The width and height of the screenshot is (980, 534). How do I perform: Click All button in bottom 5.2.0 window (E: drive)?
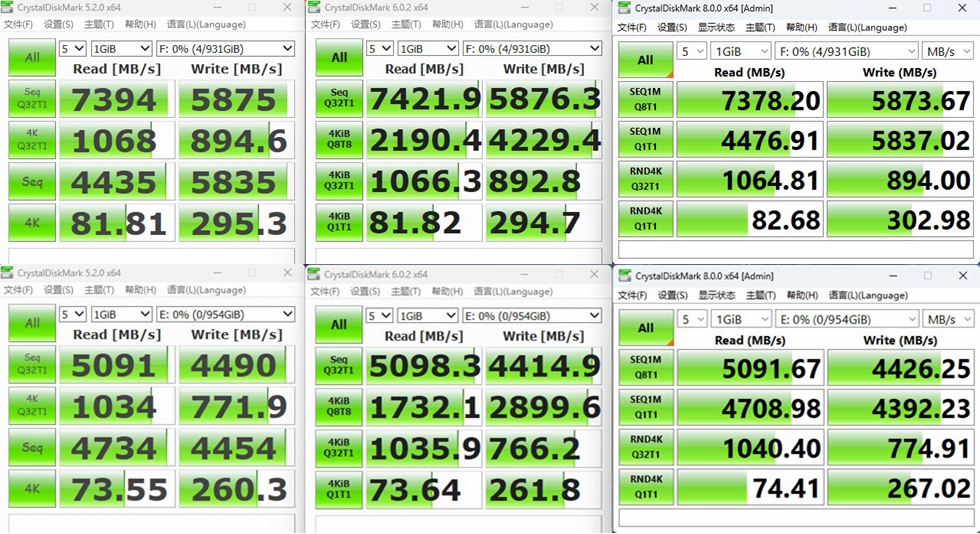coord(32,323)
